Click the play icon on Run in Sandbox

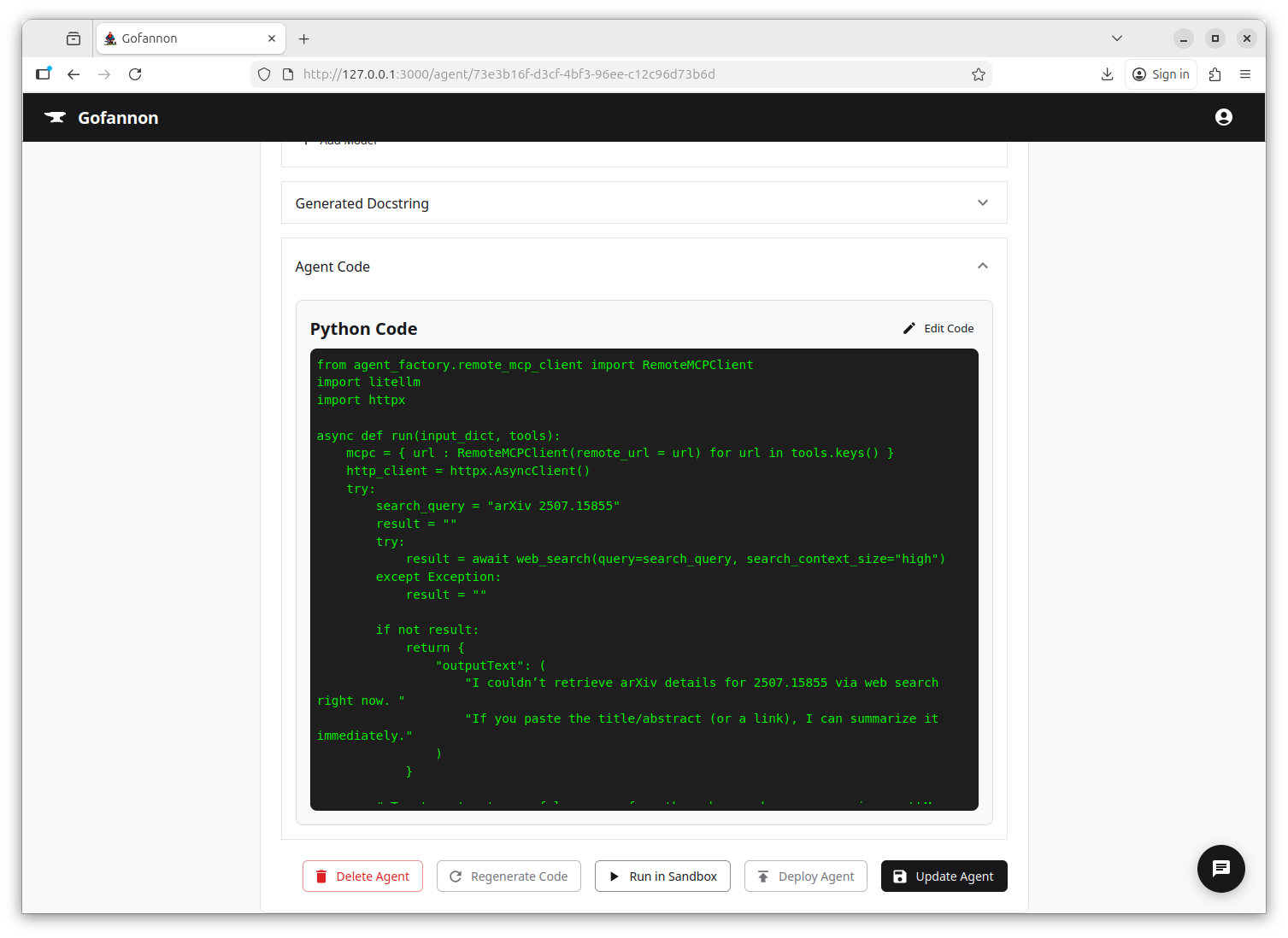614,876
